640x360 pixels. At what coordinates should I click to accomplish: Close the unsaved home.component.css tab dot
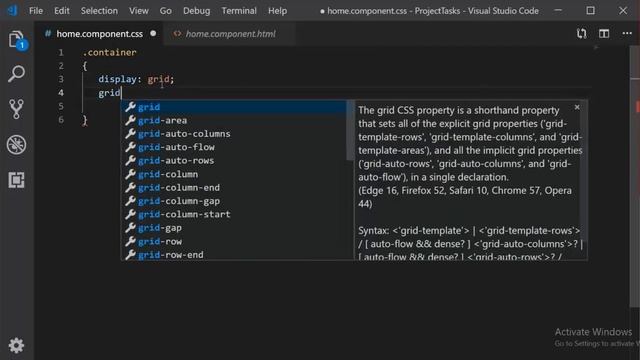(x=153, y=33)
